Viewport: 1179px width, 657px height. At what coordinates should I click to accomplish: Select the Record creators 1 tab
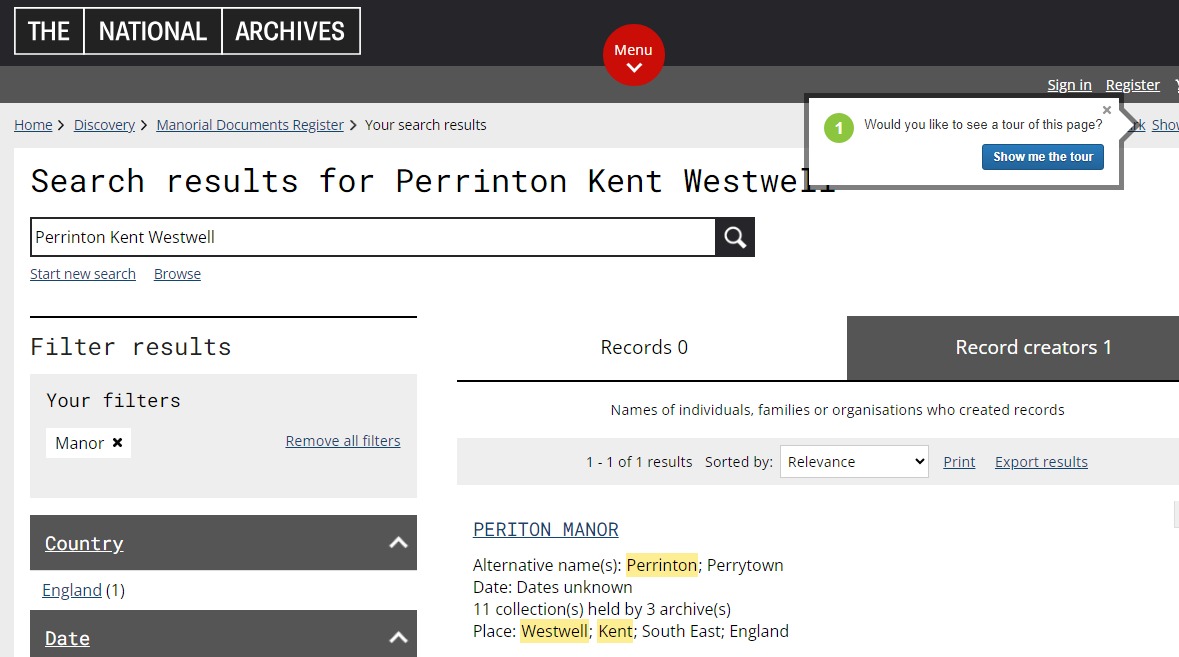tap(1033, 348)
